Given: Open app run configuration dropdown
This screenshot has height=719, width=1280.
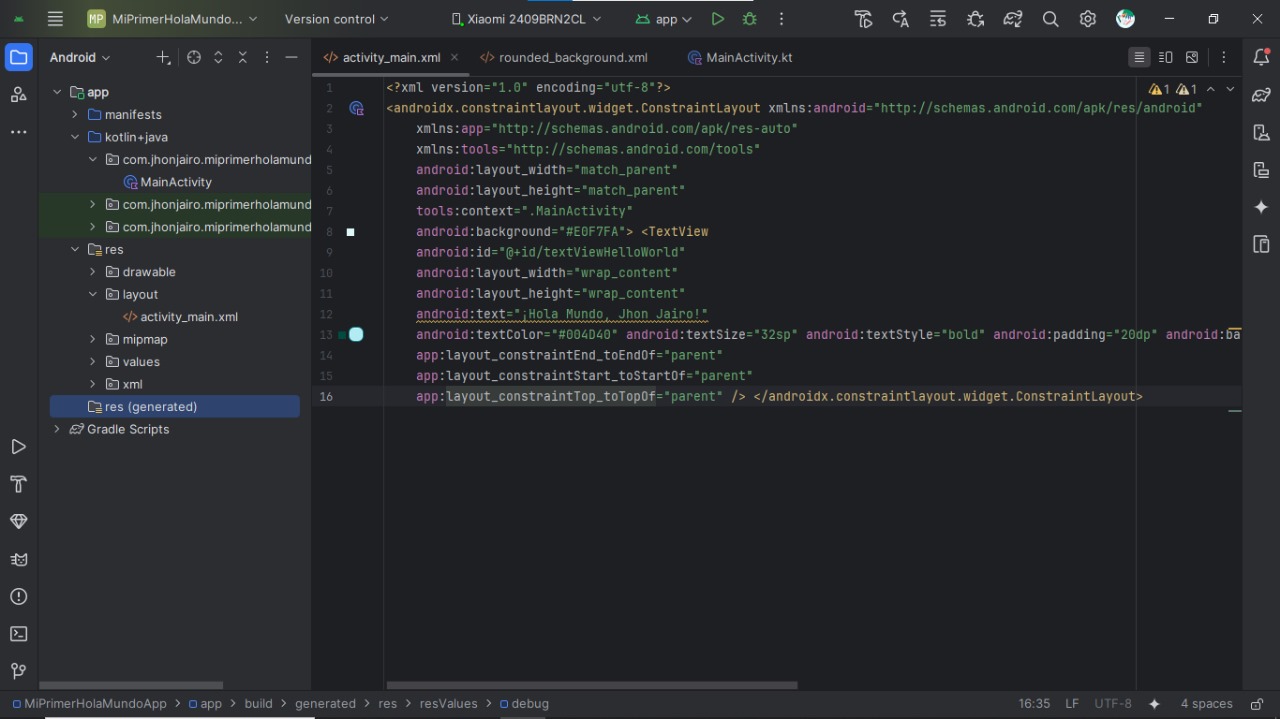Looking at the screenshot, I should (663, 19).
